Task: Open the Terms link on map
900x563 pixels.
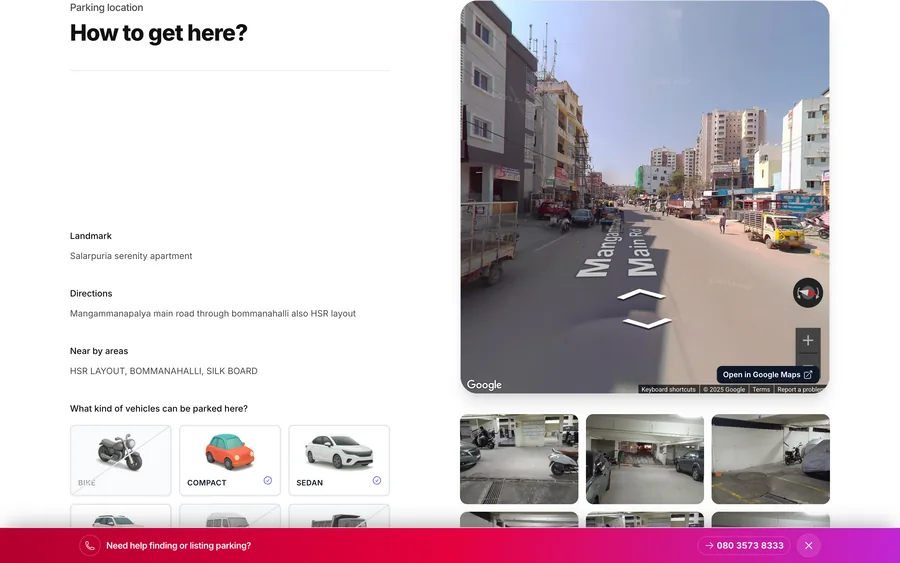Action: [761, 389]
